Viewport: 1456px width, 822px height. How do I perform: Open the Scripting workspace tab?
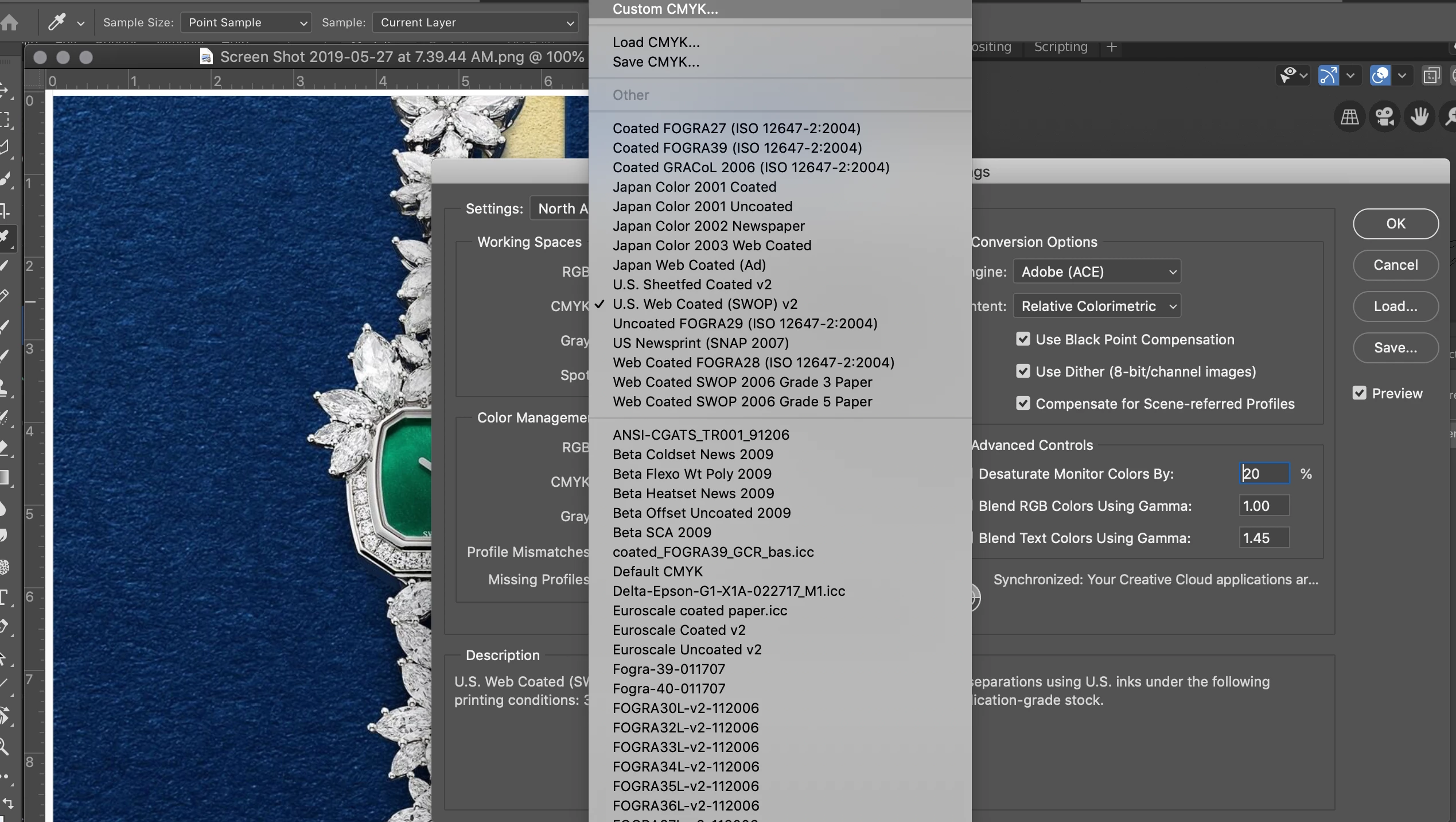click(x=1060, y=46)
